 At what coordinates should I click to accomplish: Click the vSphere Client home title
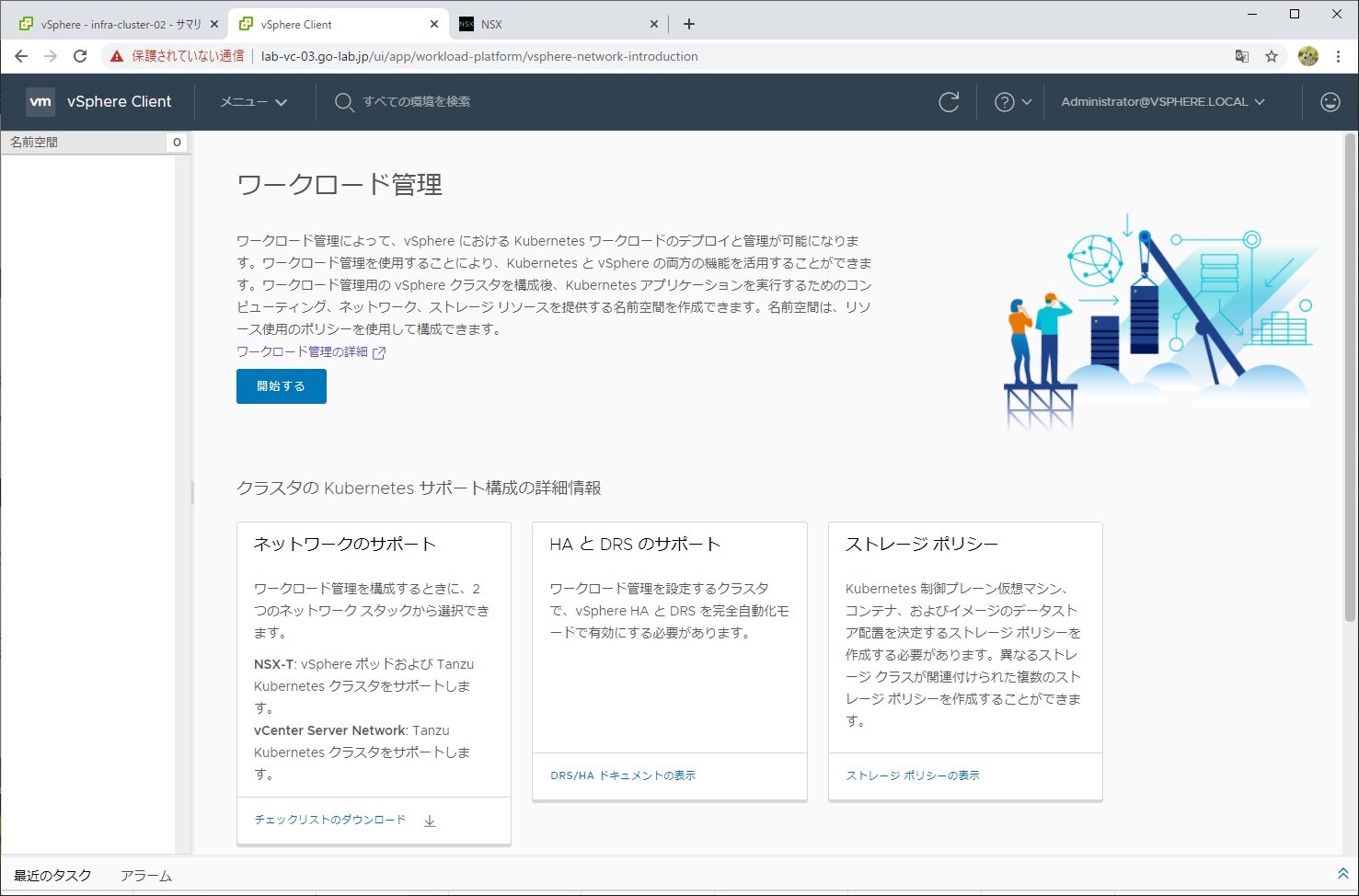(x=120, y=102)
